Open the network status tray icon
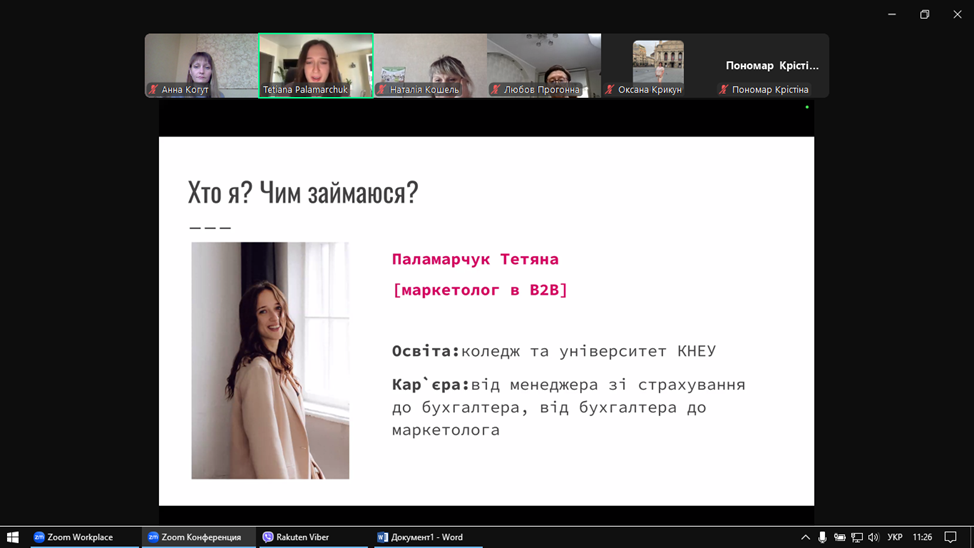974x548 pixels. [856, 537]
